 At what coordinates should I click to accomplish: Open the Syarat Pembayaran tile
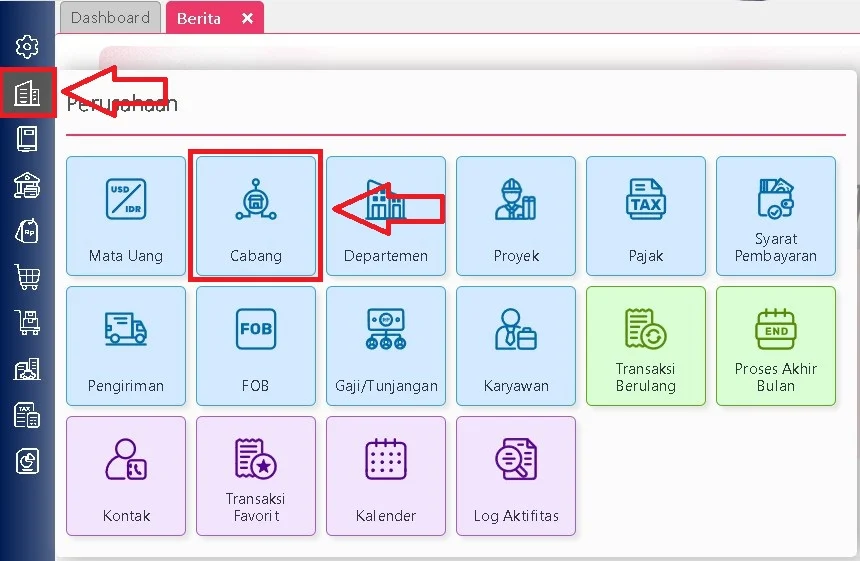[776, 216]
